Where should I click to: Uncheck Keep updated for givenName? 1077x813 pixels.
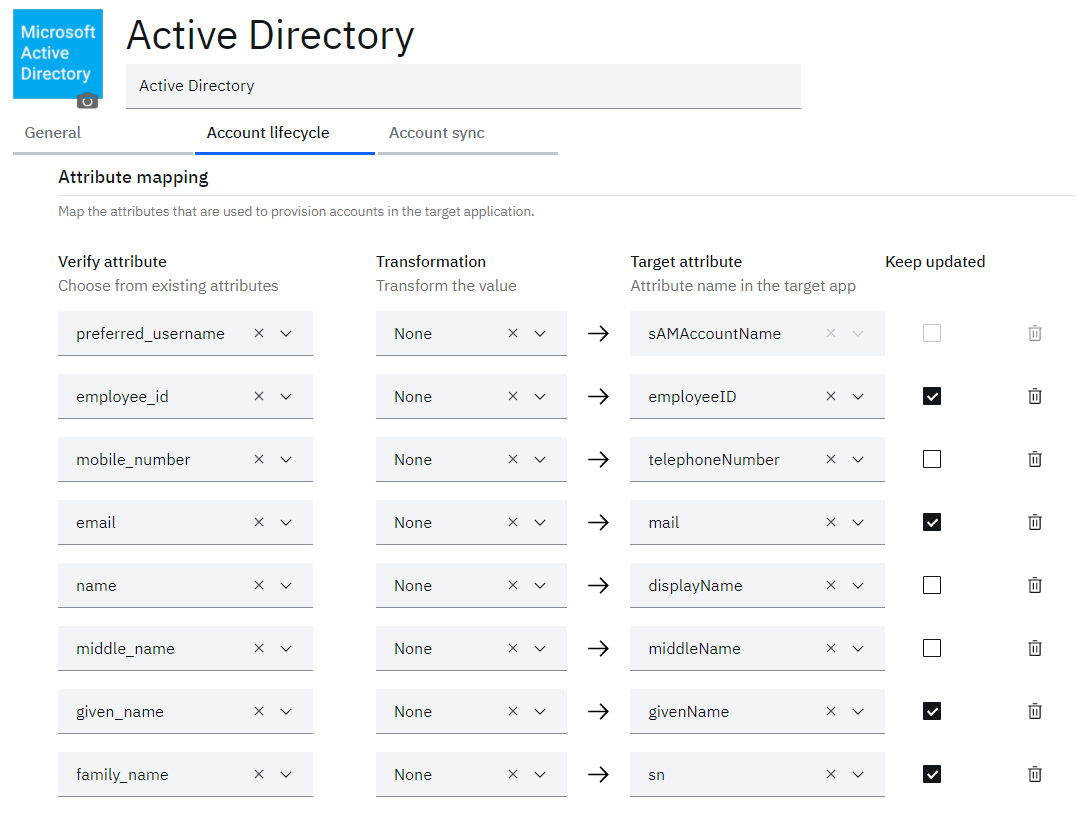pos(932,711)
